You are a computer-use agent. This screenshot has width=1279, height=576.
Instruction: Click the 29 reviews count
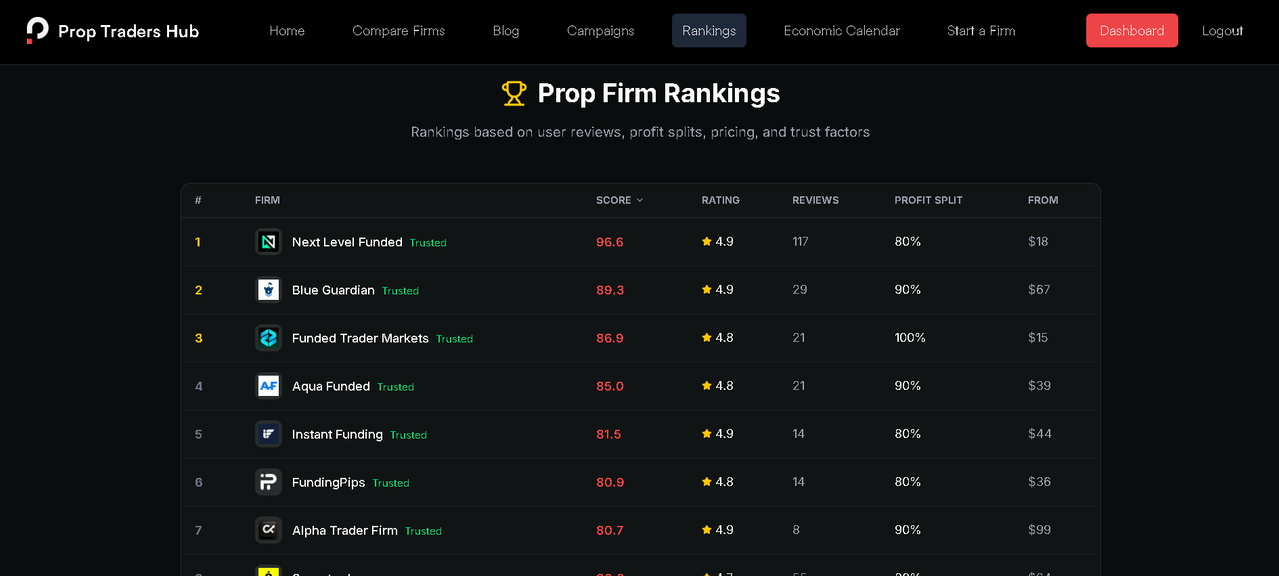tap(800, 290)
